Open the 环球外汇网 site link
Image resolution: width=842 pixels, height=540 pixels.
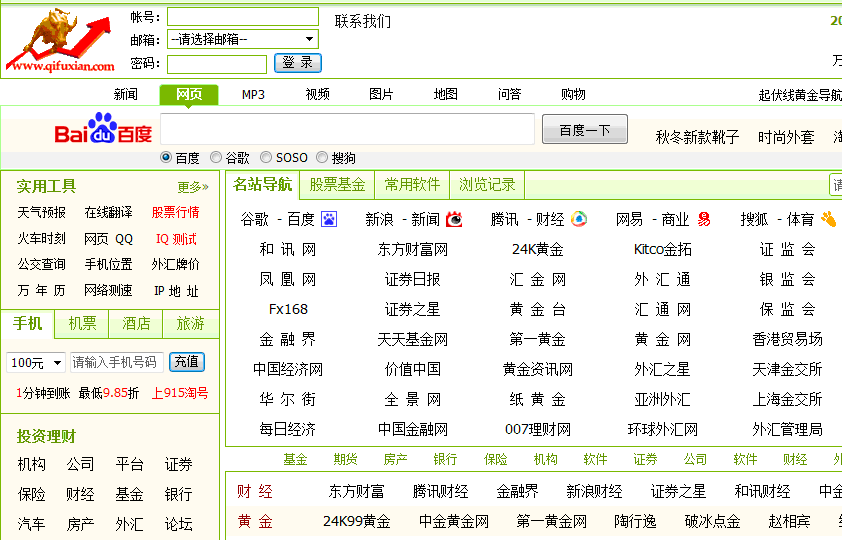pos(663,429)
